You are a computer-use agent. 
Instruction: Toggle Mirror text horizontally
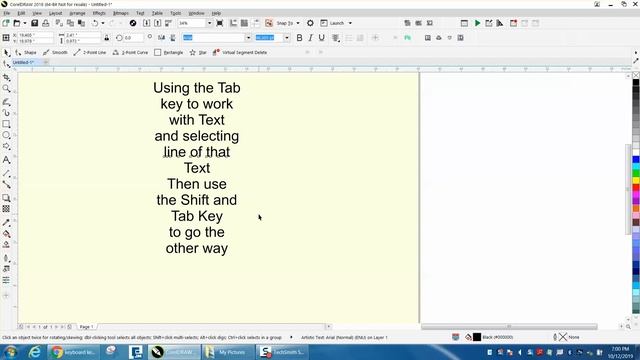coord(162,38)
